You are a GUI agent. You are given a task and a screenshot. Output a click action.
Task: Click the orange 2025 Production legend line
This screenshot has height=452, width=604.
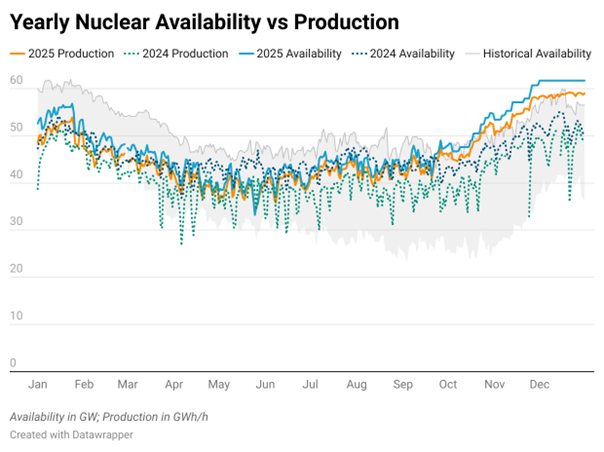[19, 53]
